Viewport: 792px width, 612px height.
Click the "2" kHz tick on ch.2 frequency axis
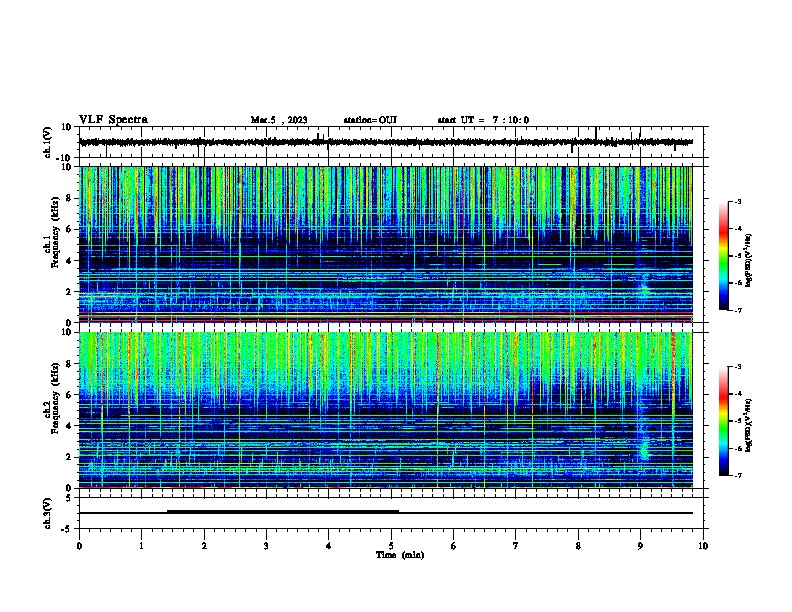point(69,457)
